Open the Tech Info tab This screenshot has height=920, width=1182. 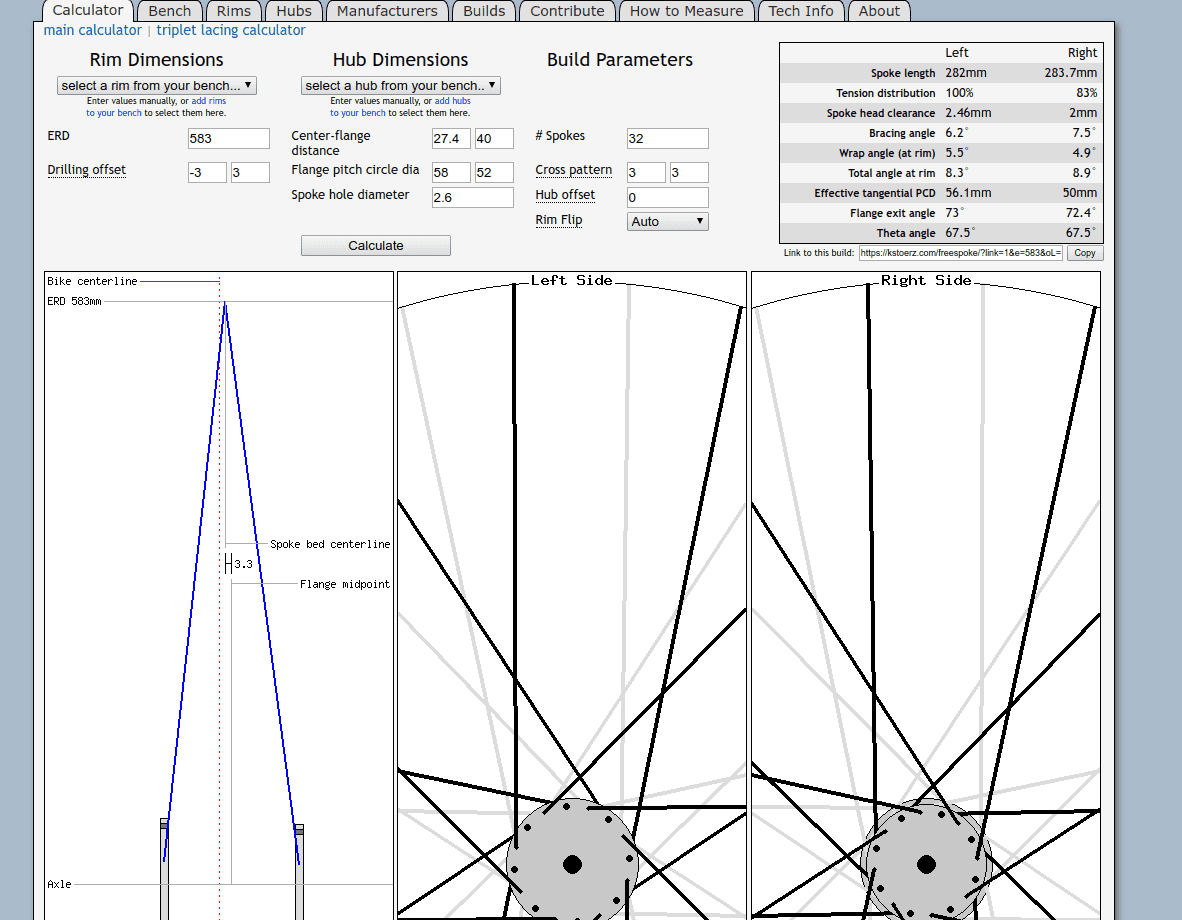click(800, 11)
